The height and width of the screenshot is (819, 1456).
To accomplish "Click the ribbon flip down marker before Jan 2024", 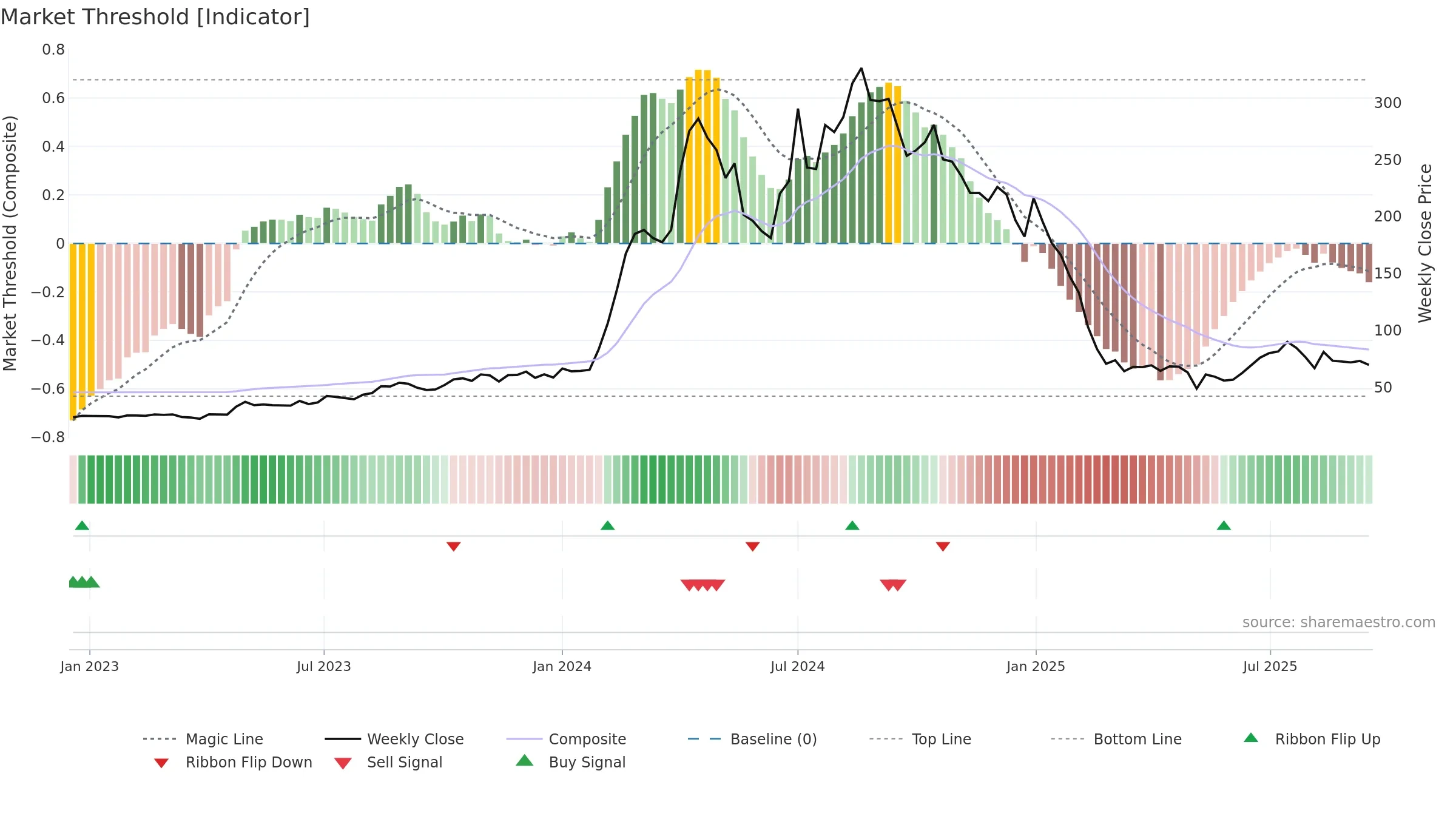I will click(x=453, y=547).
